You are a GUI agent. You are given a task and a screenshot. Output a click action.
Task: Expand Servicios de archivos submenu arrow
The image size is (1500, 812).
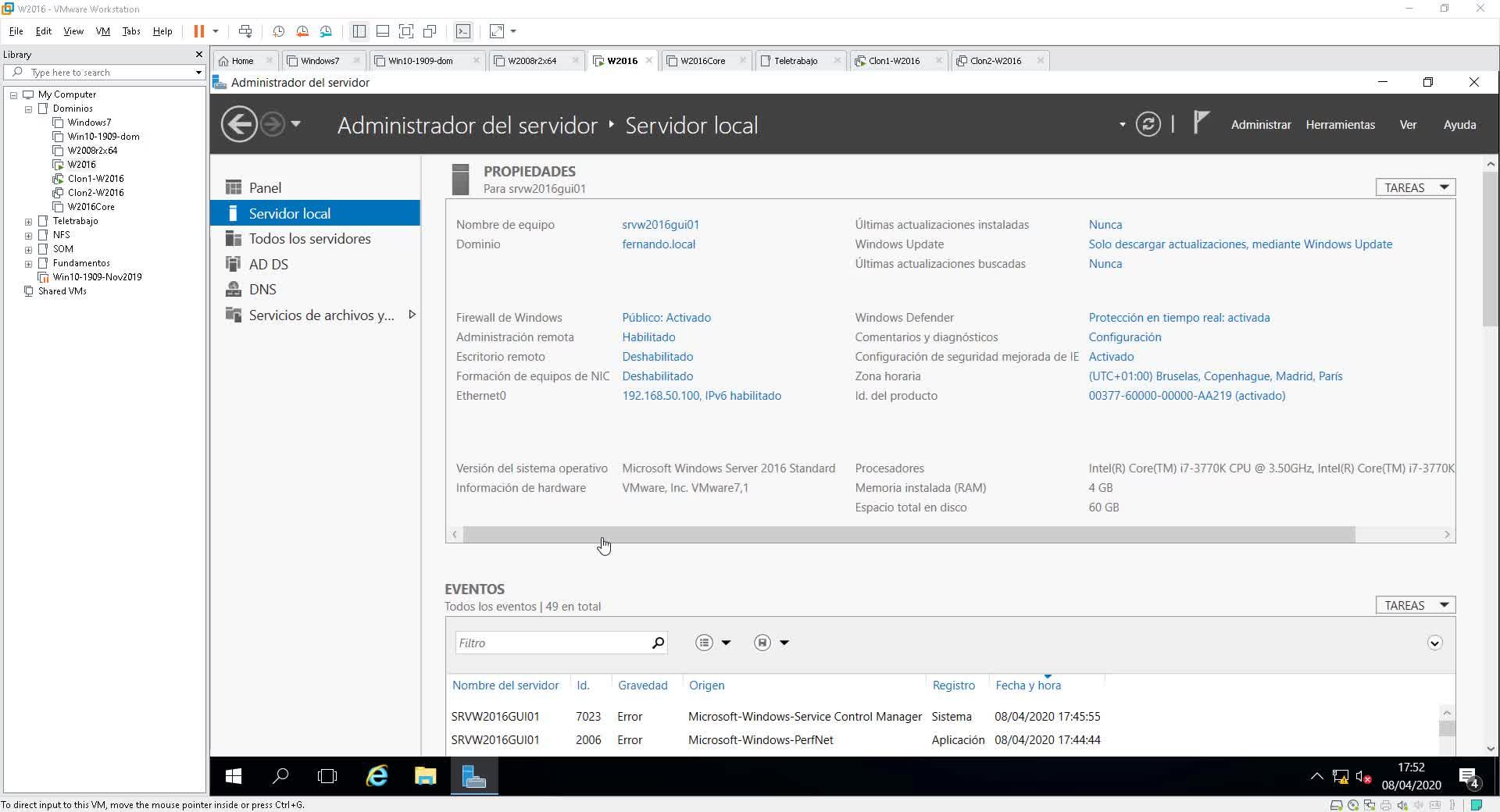point(412,315)
